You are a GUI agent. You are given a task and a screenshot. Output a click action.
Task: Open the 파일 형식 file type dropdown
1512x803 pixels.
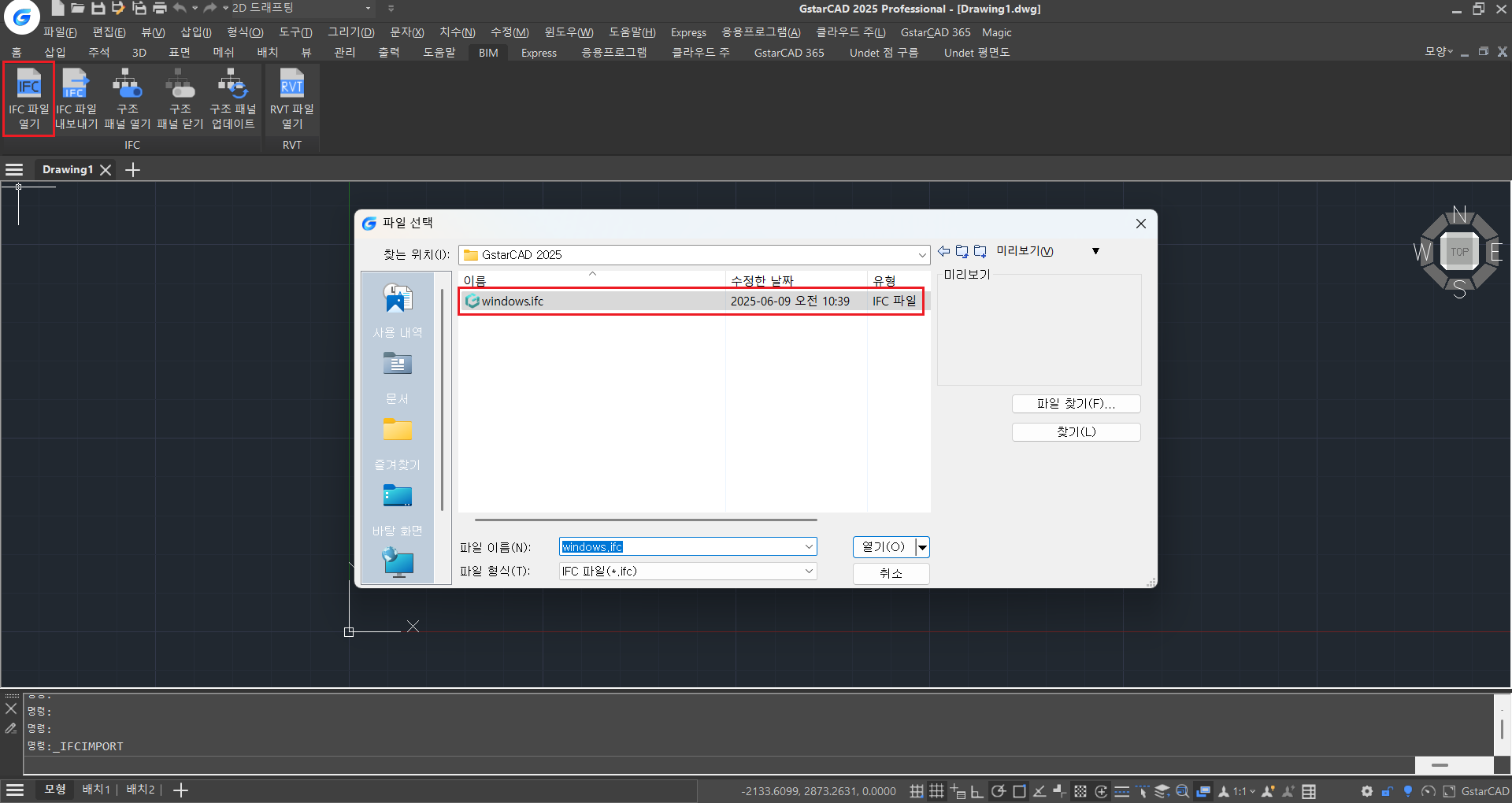[808, 572]
